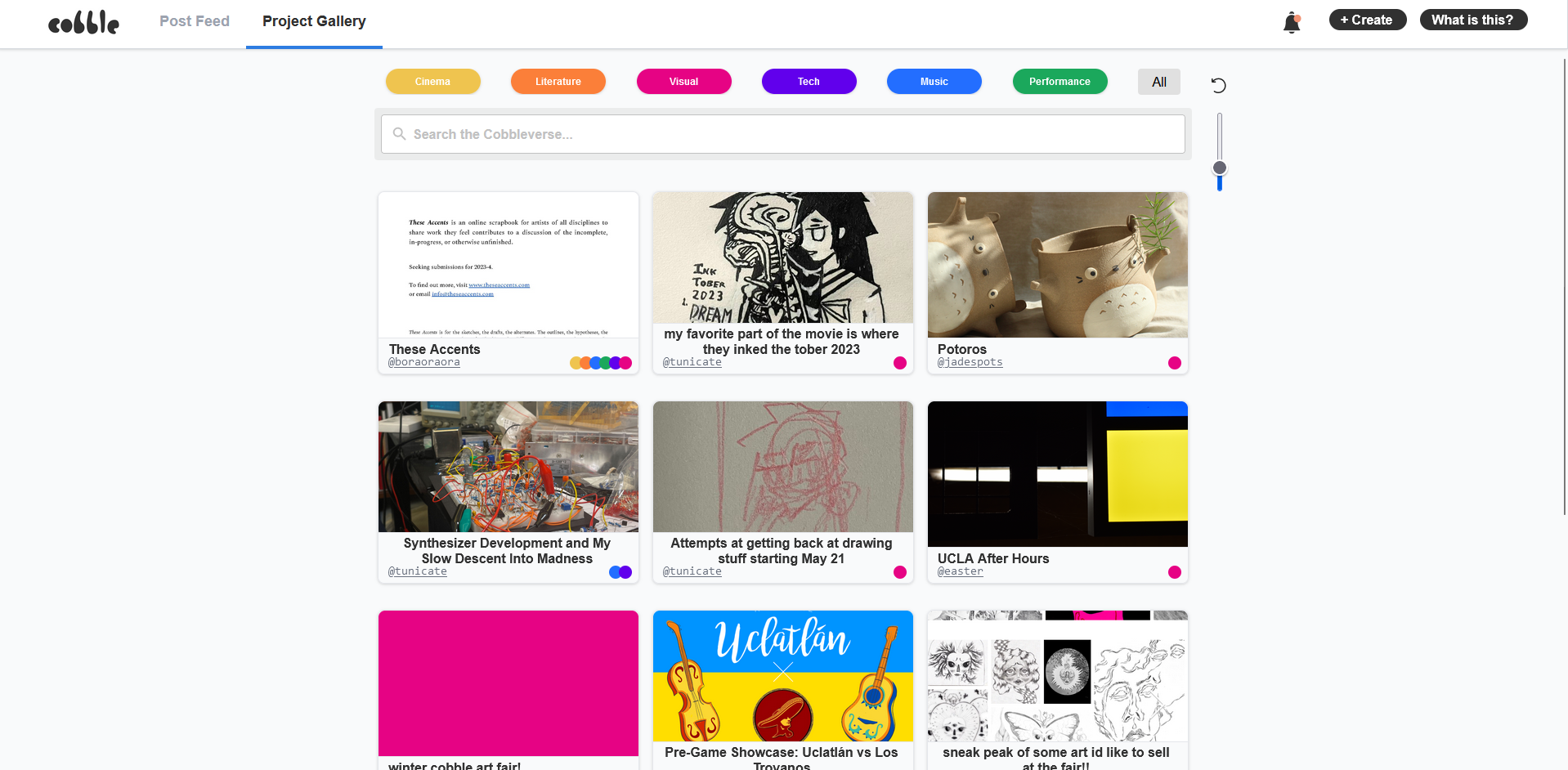
Task: Click sneak peak of some art title
Action: point(1056,759)
